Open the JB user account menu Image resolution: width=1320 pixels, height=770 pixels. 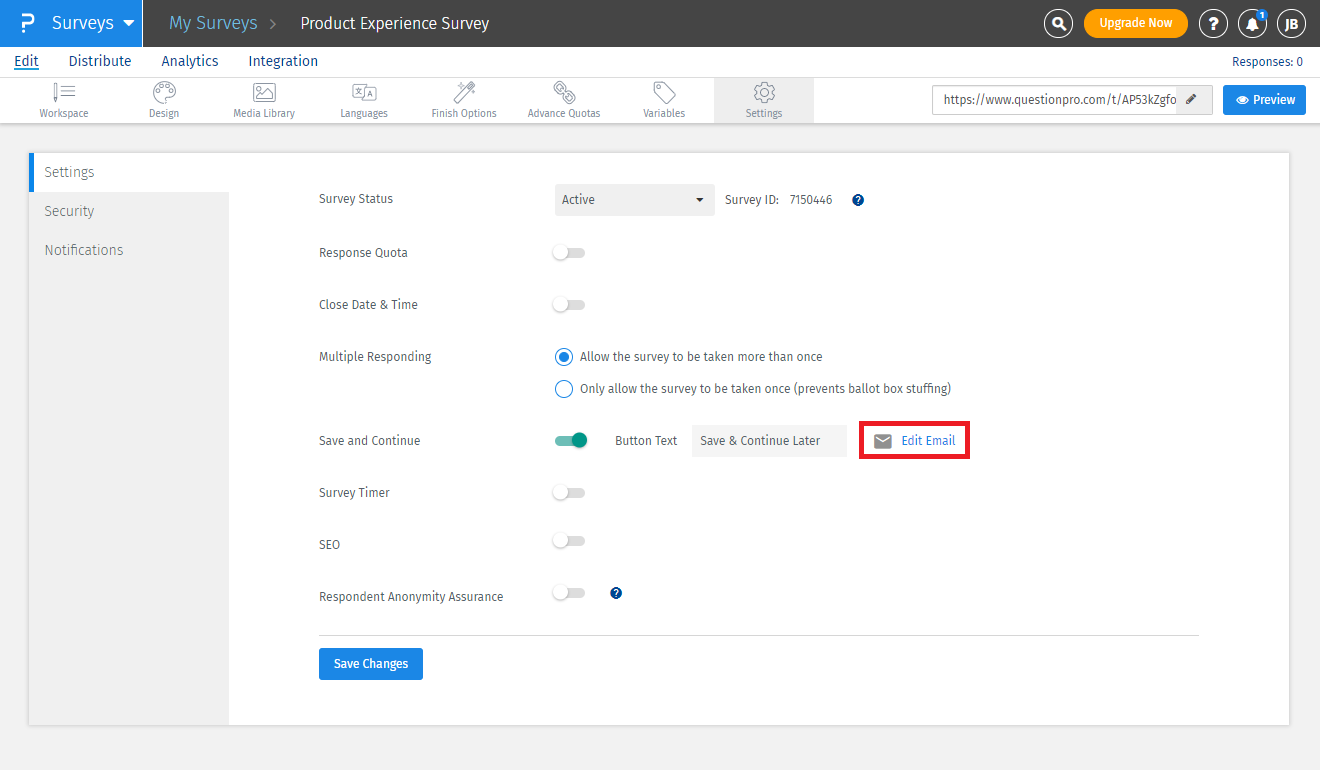[1291, 23]
